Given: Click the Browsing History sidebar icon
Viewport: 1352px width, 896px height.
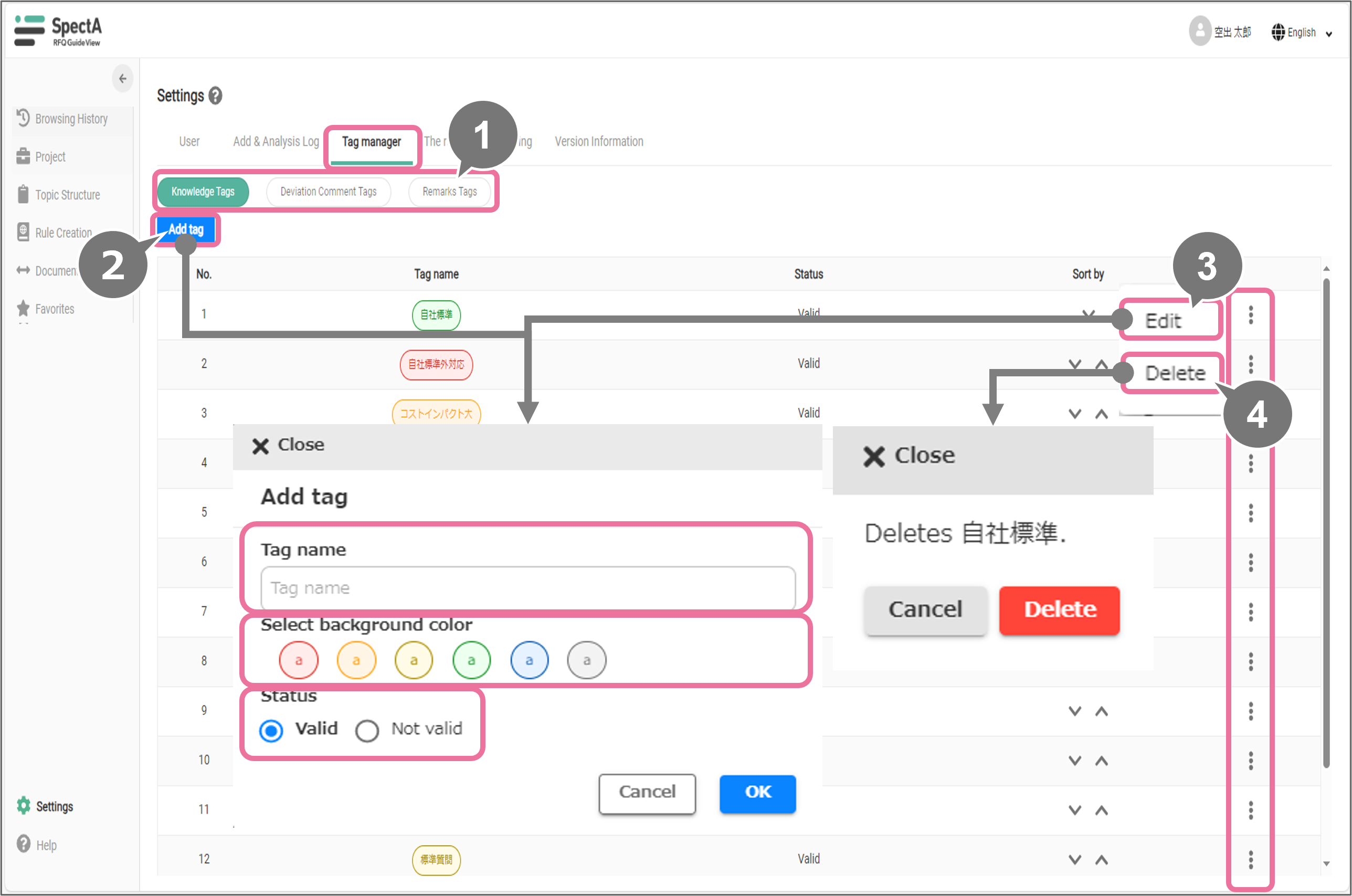Looking at the screenshot, I should click(x=23, y=118).
